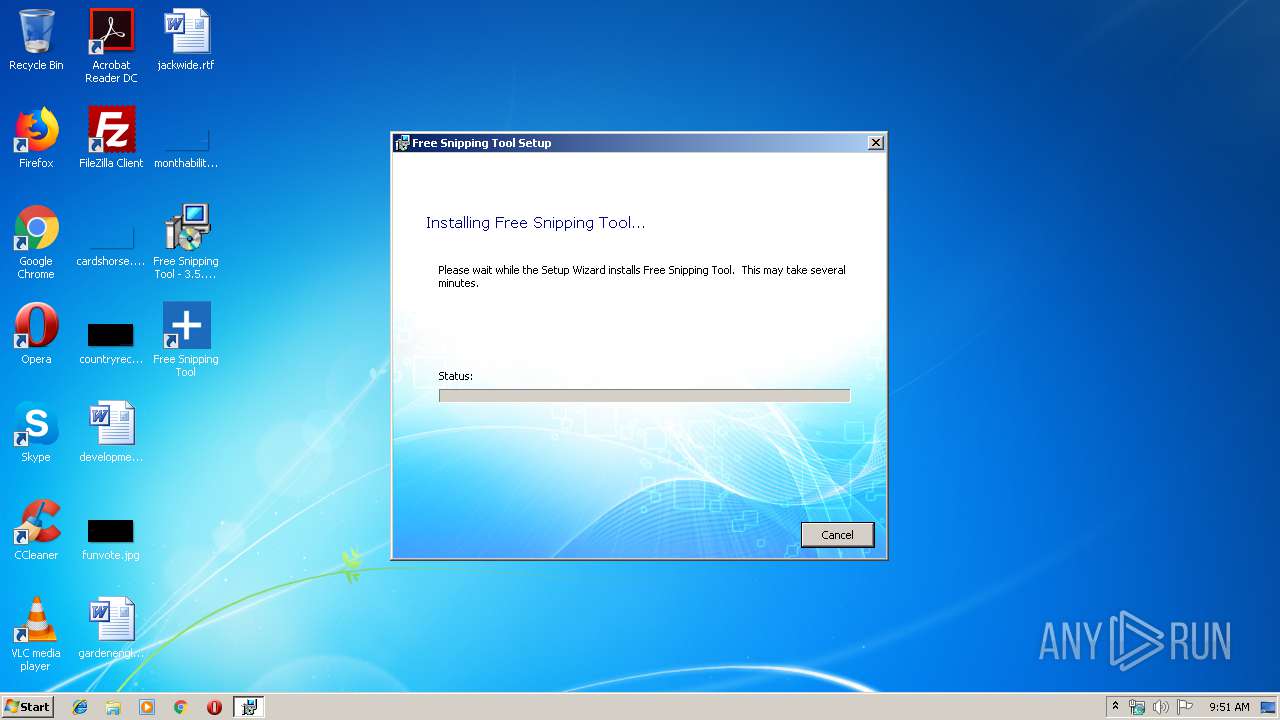Open Google Chrome desktop shortcut

(36, 242)
